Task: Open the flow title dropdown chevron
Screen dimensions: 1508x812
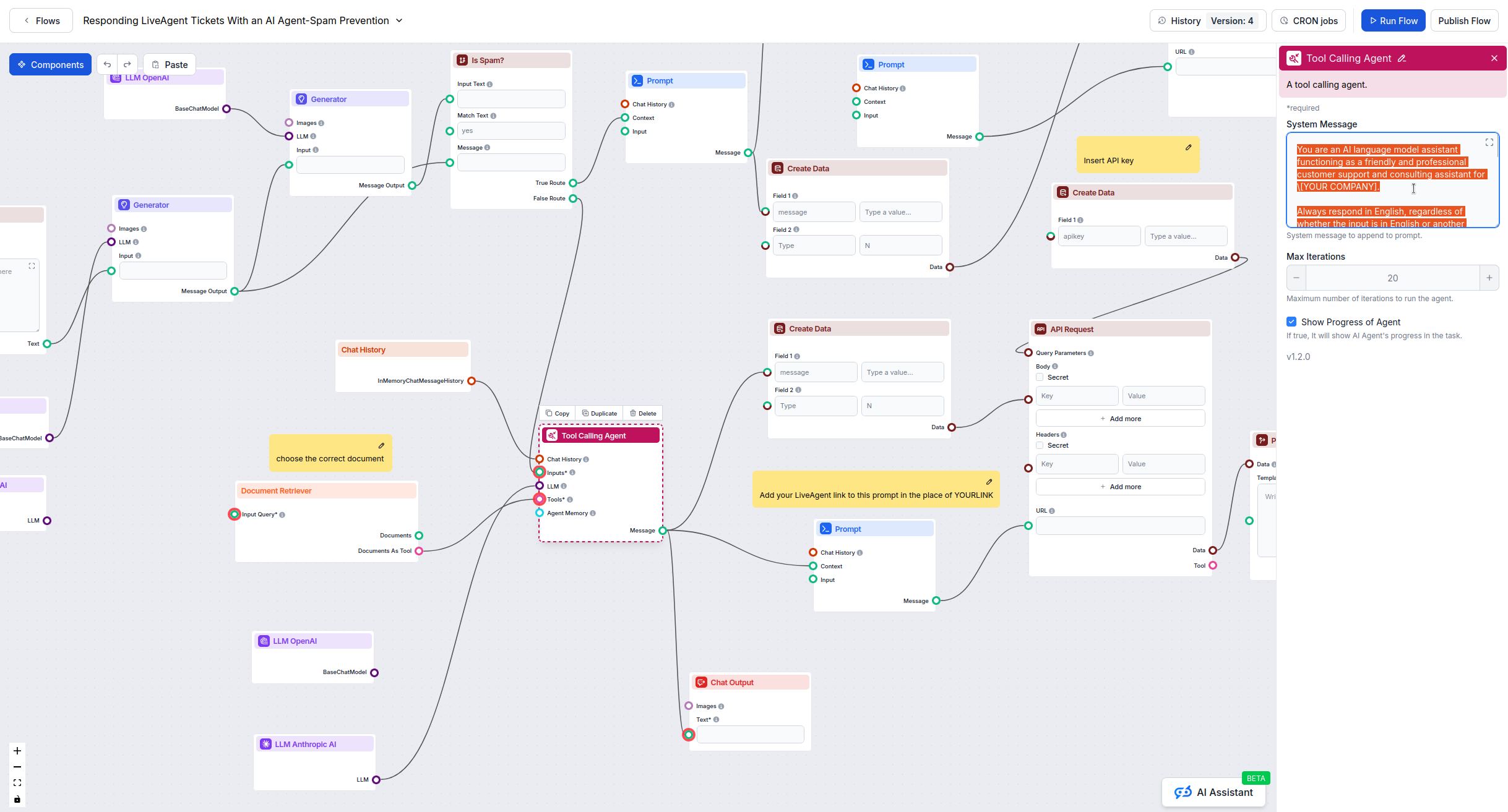Action: (399, 20)
